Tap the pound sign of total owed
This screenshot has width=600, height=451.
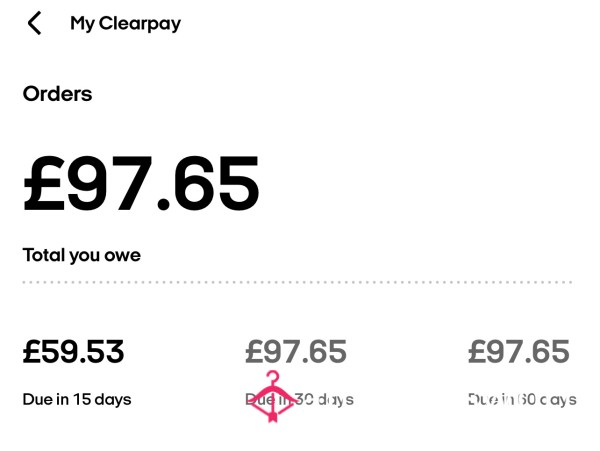click(x=43, y=184)
